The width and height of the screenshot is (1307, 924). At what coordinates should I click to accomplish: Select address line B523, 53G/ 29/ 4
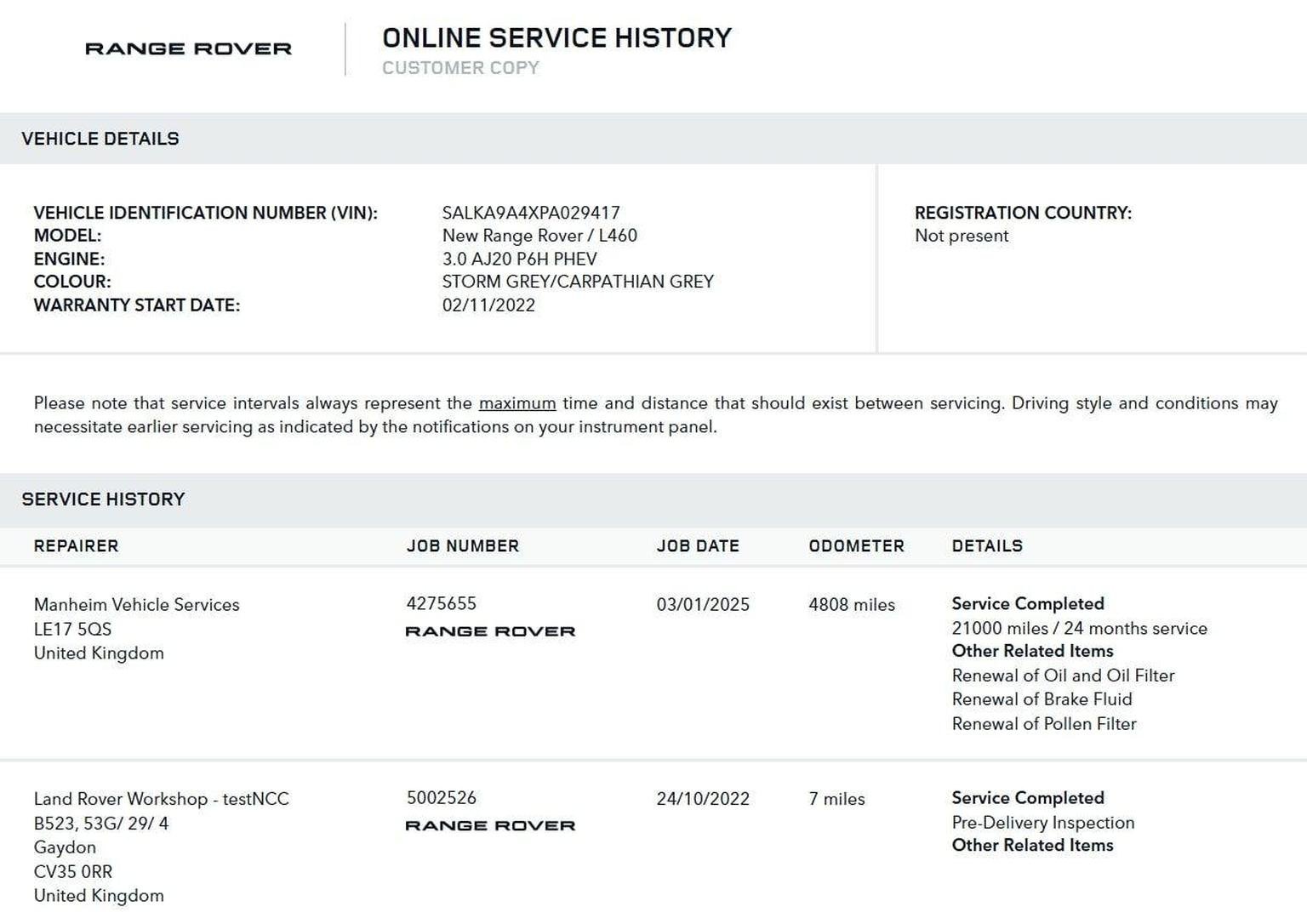click(x=101, y=824)
